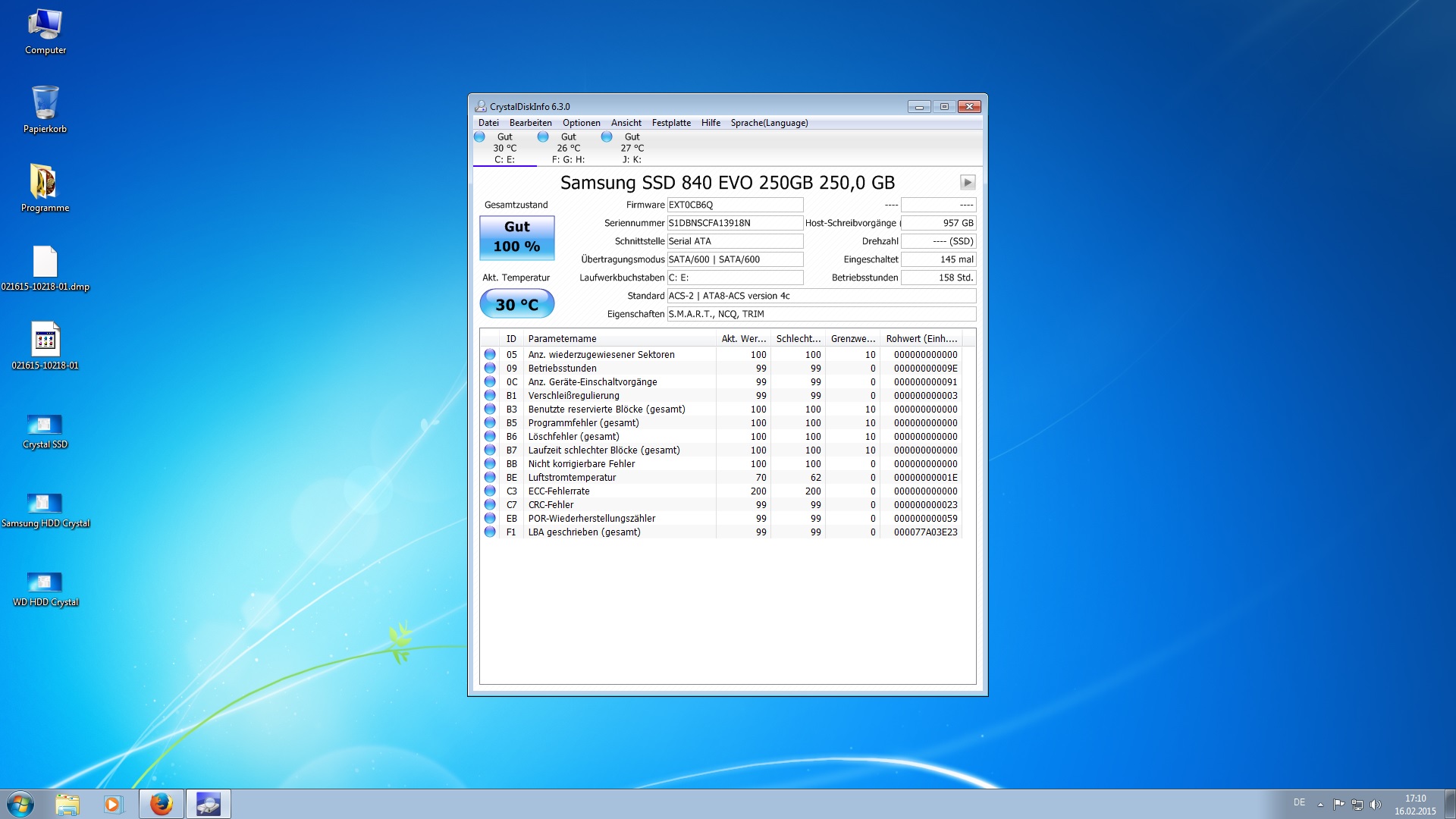Switch to the F: G: H: drive

click(x=568, y=148)
